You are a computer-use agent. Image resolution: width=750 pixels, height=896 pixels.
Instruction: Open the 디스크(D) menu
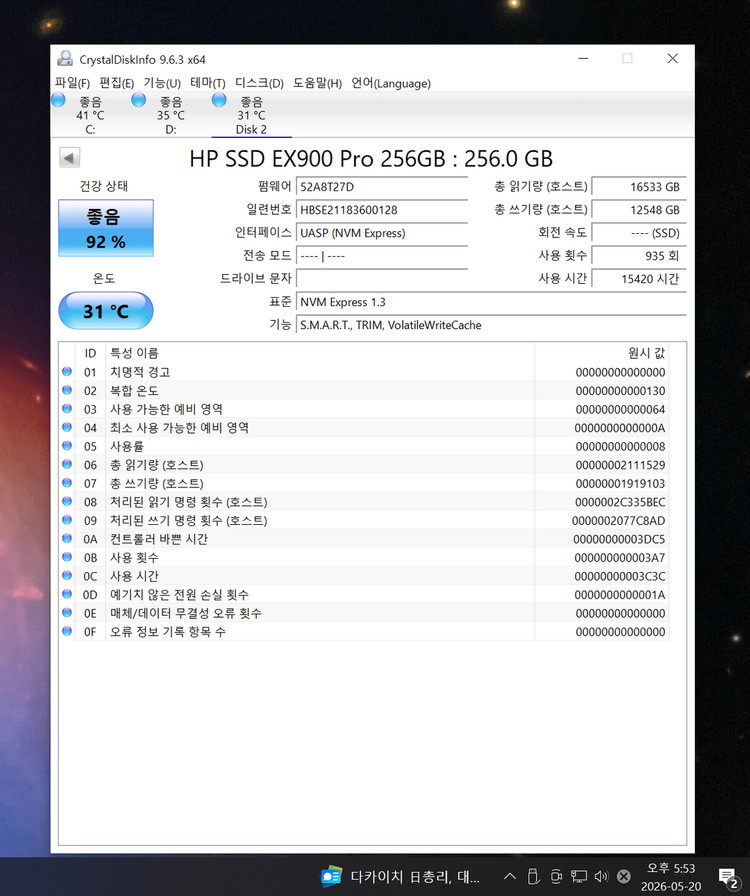[x=260, y=83]
